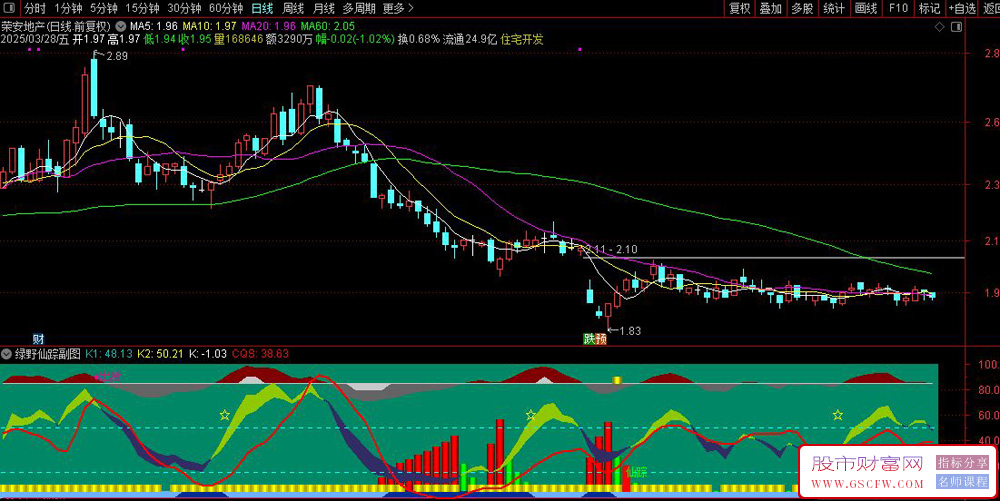Image resolution: width=1000 pixels, height=501 pixels.
Task: Open the 更多 periods expander
Action: point(398,8)
